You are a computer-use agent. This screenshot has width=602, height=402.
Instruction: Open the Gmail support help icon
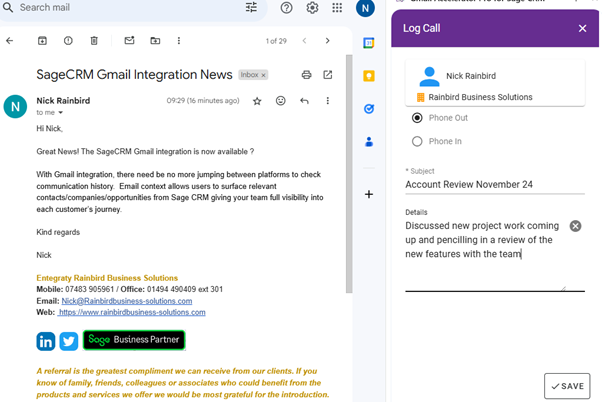click(x=286, y=8)
